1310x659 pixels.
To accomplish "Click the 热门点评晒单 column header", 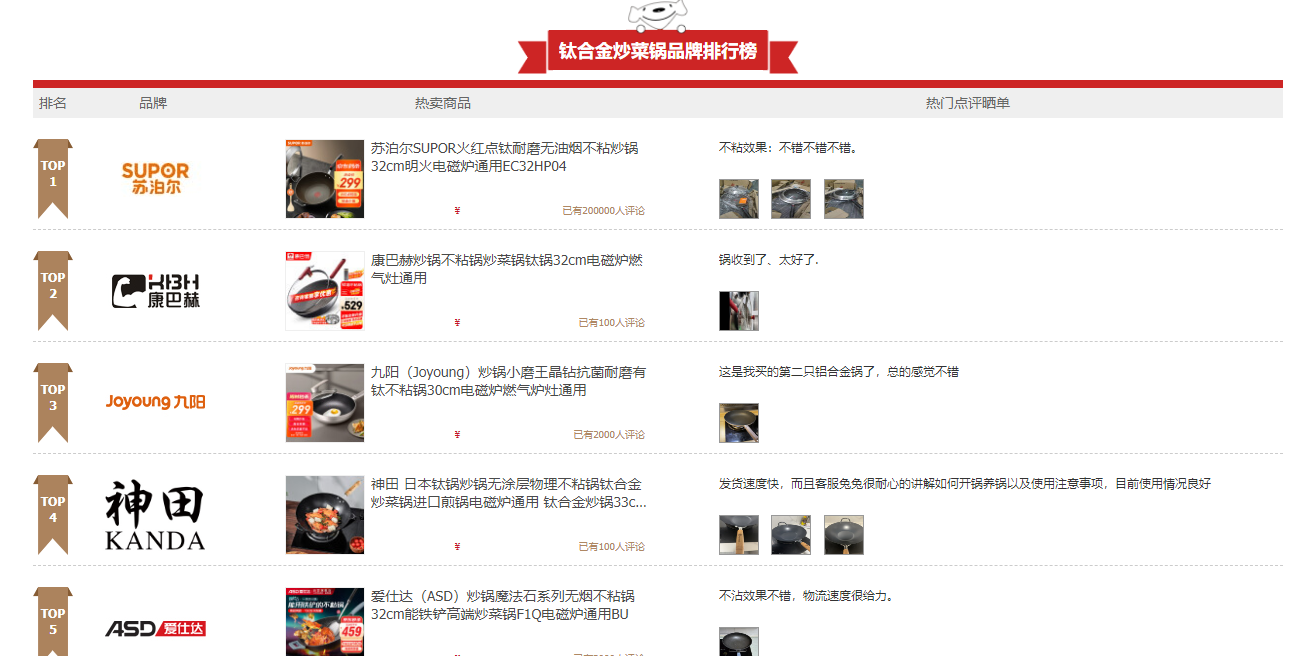I will 968,103.
